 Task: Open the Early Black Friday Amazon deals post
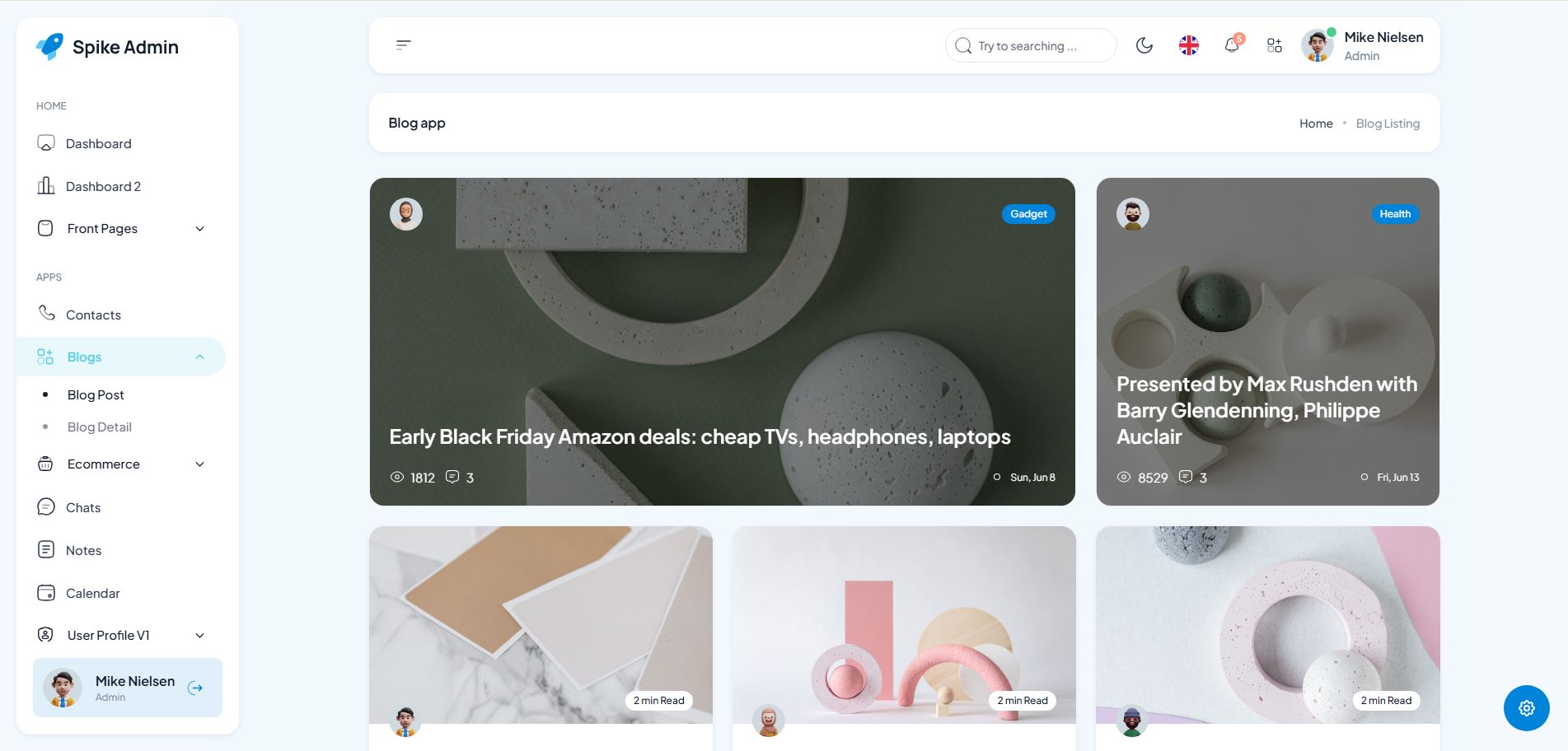coord(700,436)
